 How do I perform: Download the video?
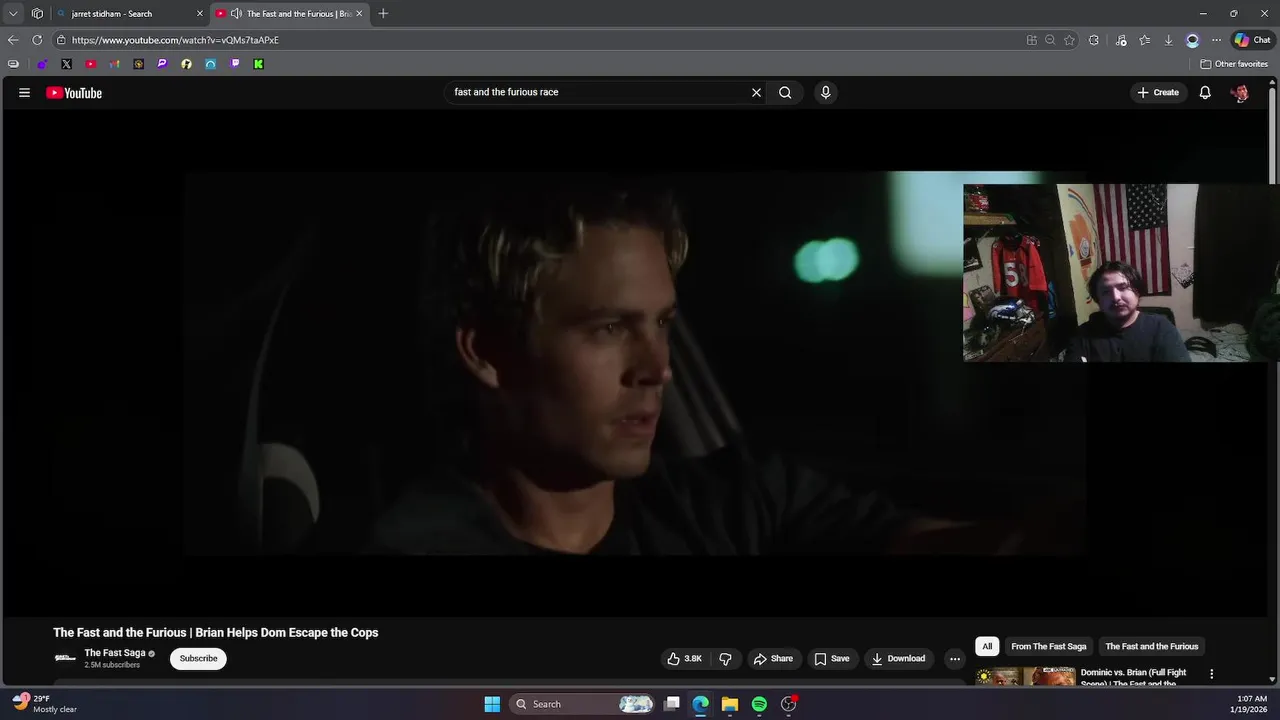click(898, 658)
